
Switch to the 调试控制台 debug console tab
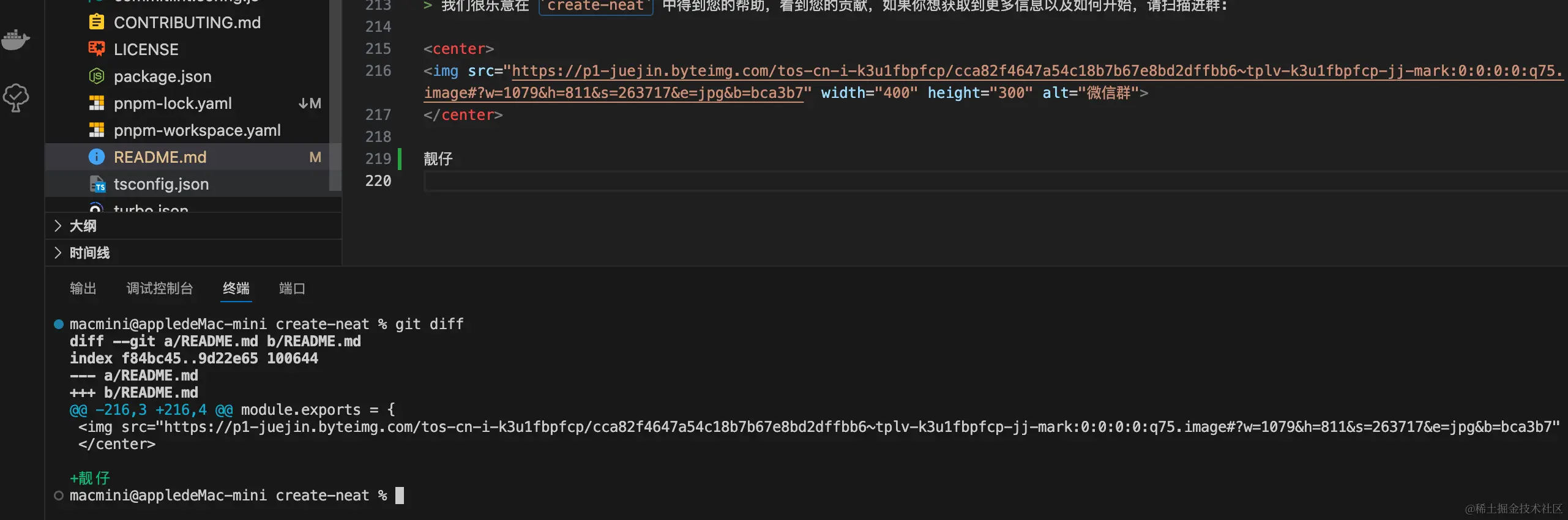(x=160, y=288)
